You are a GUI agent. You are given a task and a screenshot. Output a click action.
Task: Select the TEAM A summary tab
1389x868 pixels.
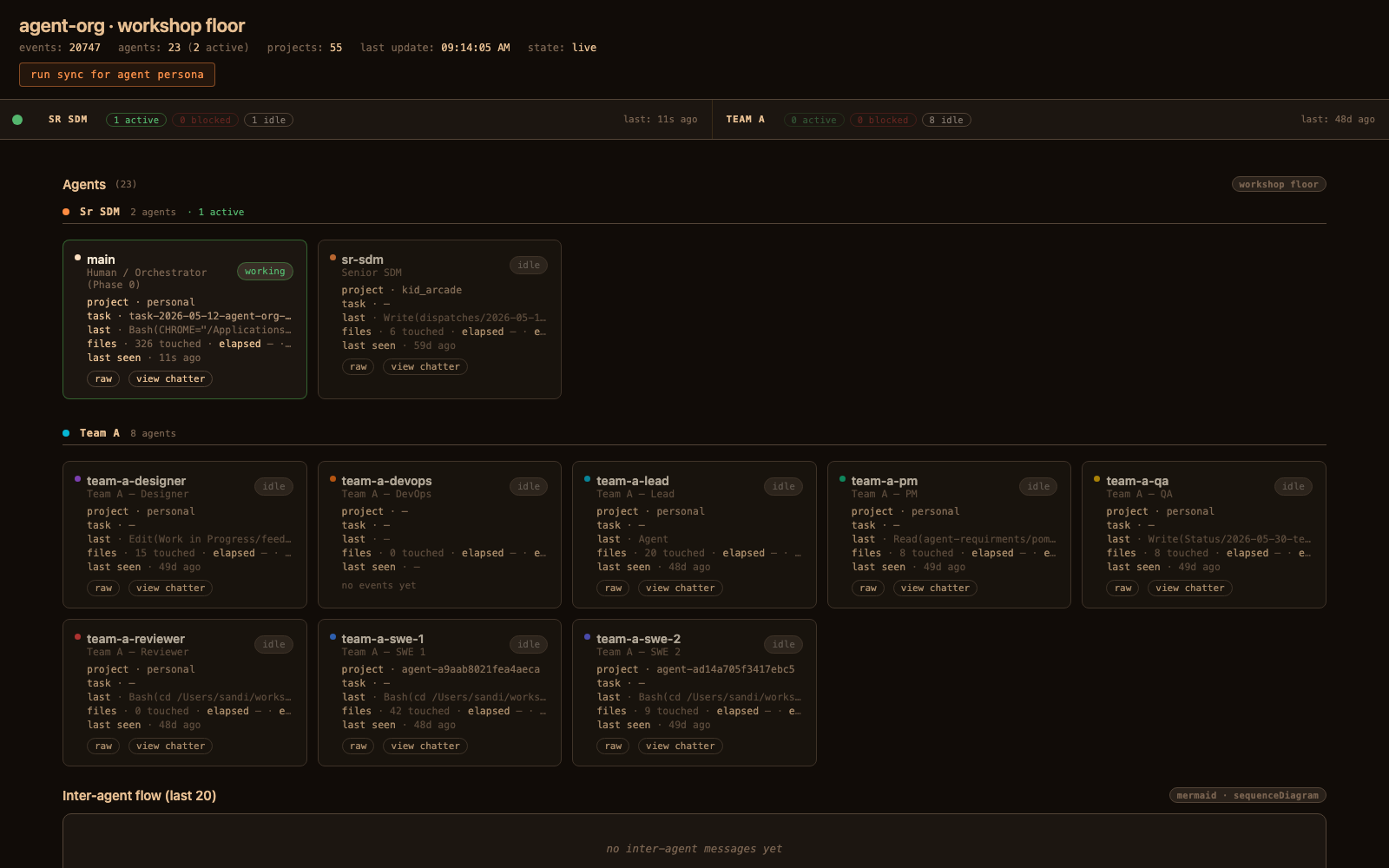tap(1050, 120)
